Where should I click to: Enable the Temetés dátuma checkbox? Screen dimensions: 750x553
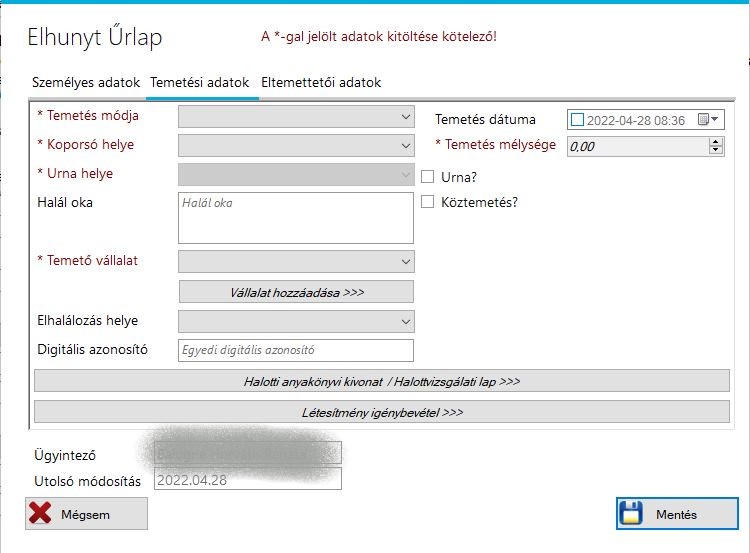pyautogui.click(x=577, y=120)
